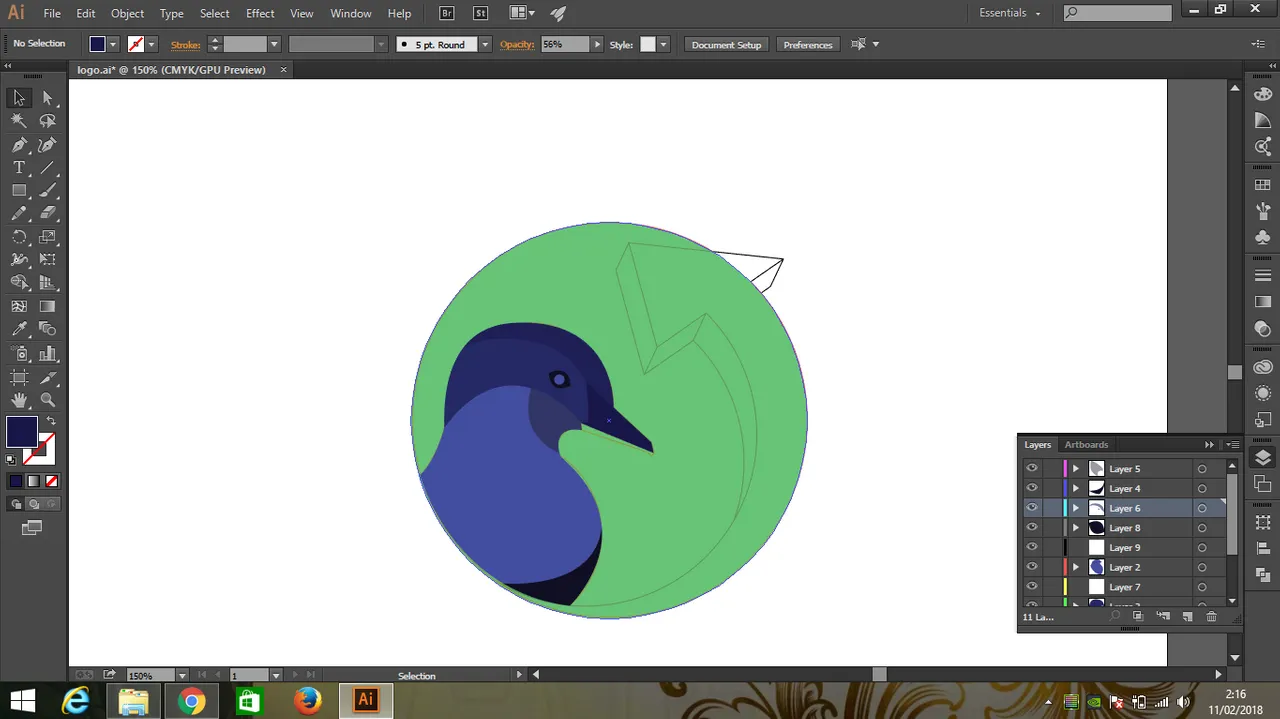Expand Layer 8 contents
This screenshot has height=719, width=1280.
point(1076,528)
